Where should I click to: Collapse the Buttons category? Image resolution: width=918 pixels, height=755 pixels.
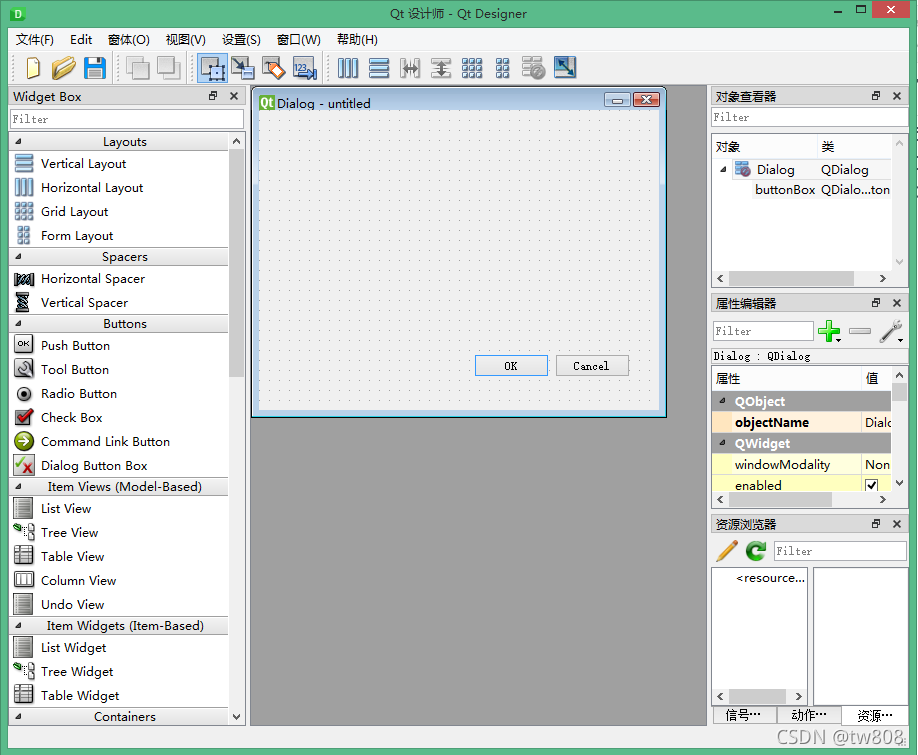[18, 324]
